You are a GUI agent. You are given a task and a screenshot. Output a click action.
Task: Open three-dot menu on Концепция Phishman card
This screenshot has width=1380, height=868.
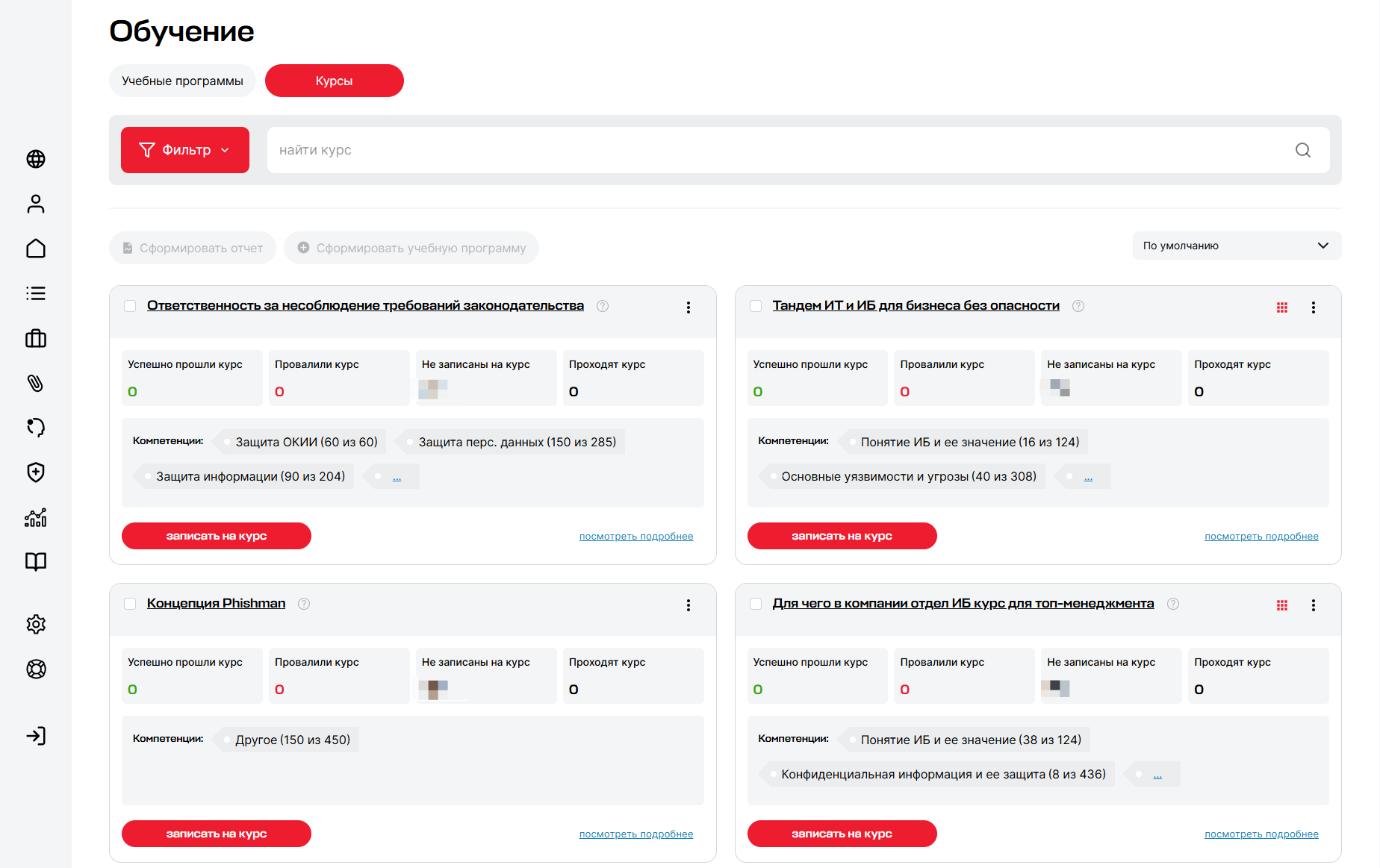pos(689,605)
